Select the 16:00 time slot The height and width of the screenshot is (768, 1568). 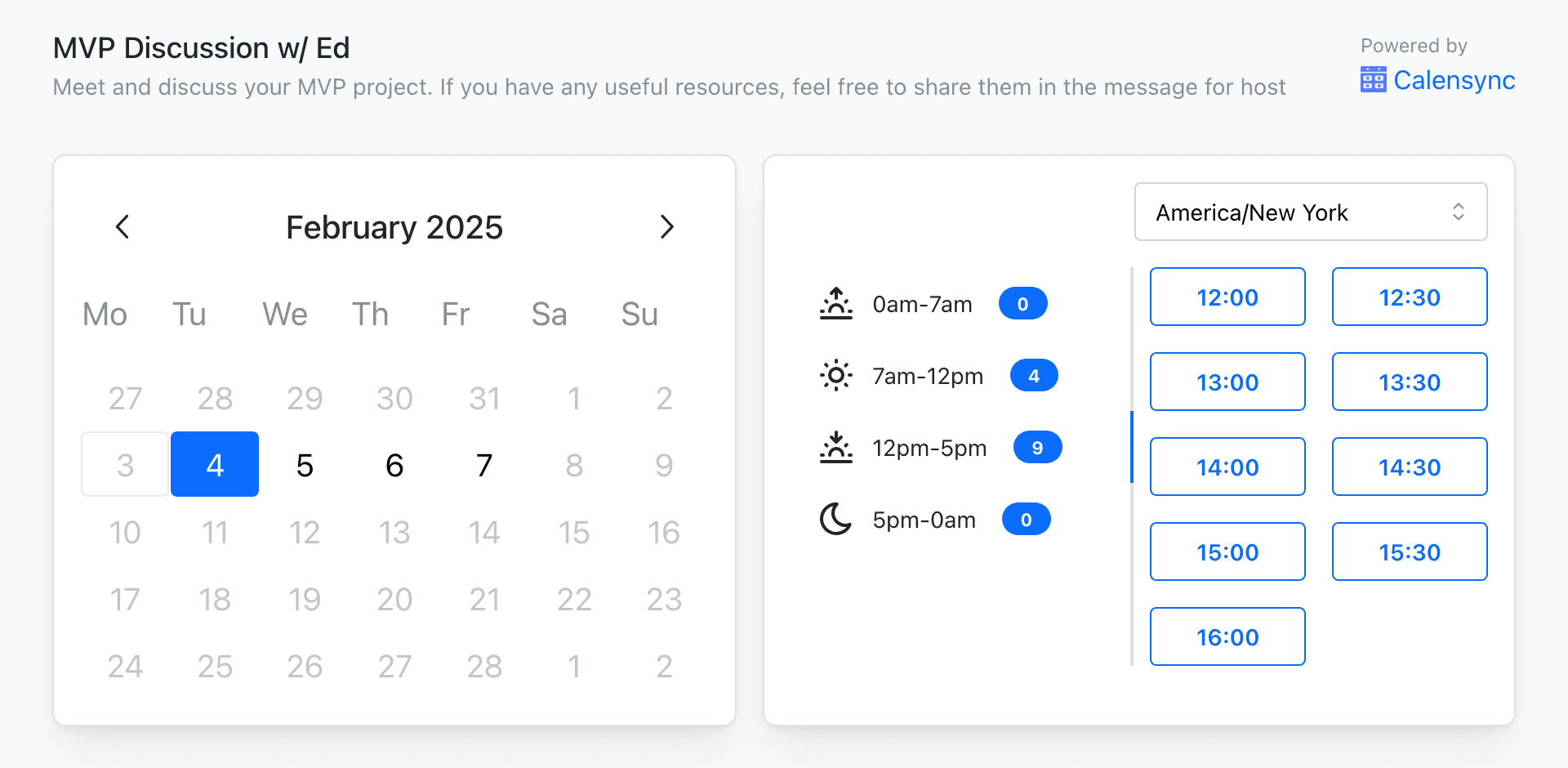pos(1227,636)
